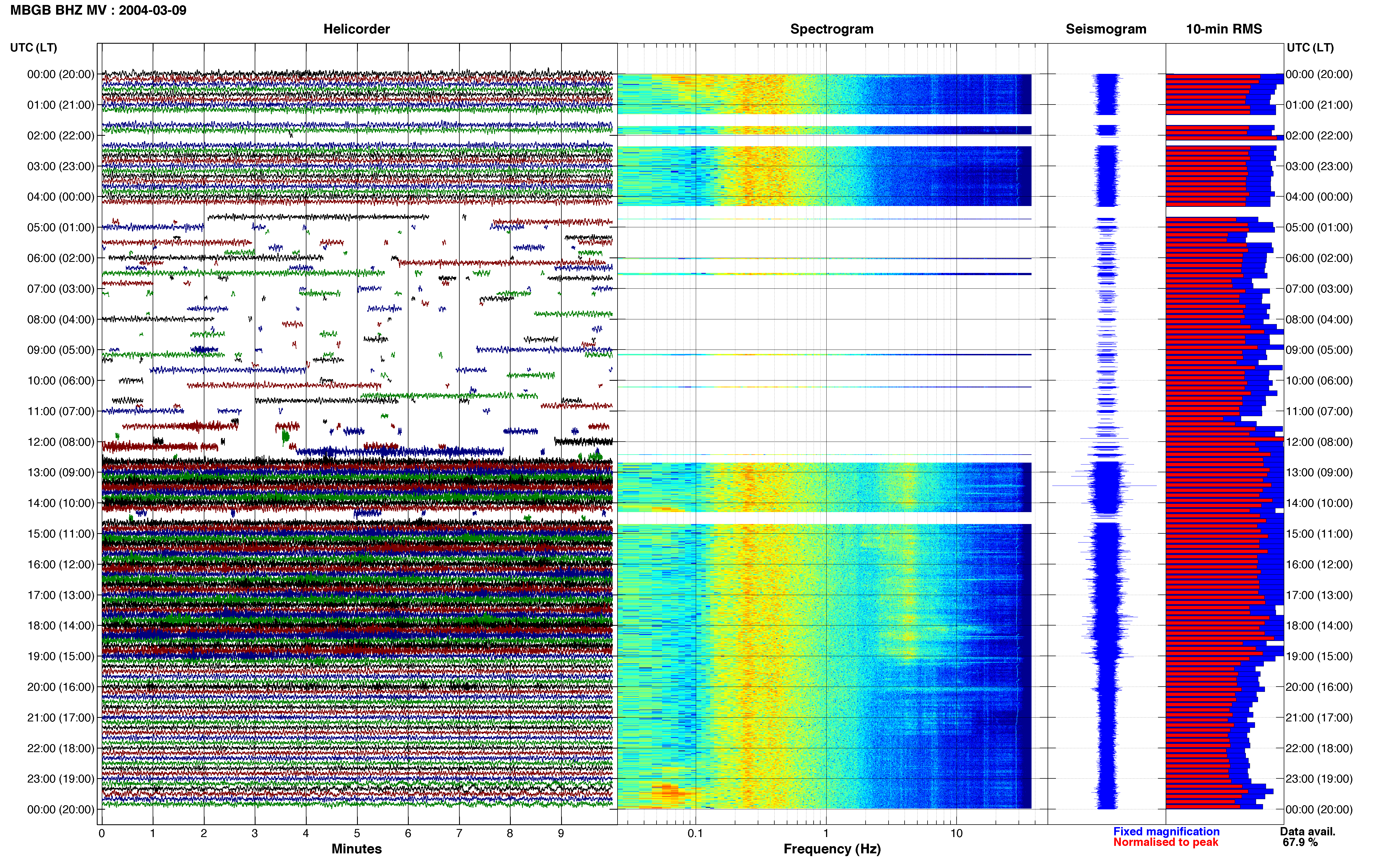Viewport: 1388px width, 868px height.
Task: Select "02:00 (22:00)" on the helicorder time axis
Action: (61, 135)
